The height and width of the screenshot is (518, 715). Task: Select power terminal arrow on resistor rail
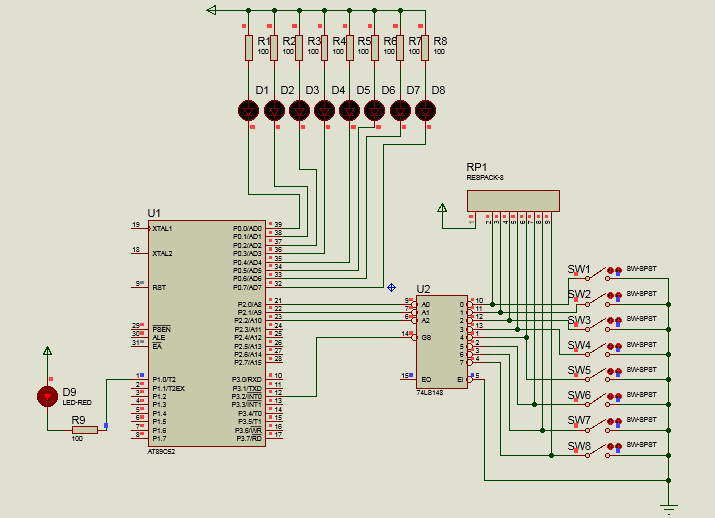[211, 10]
